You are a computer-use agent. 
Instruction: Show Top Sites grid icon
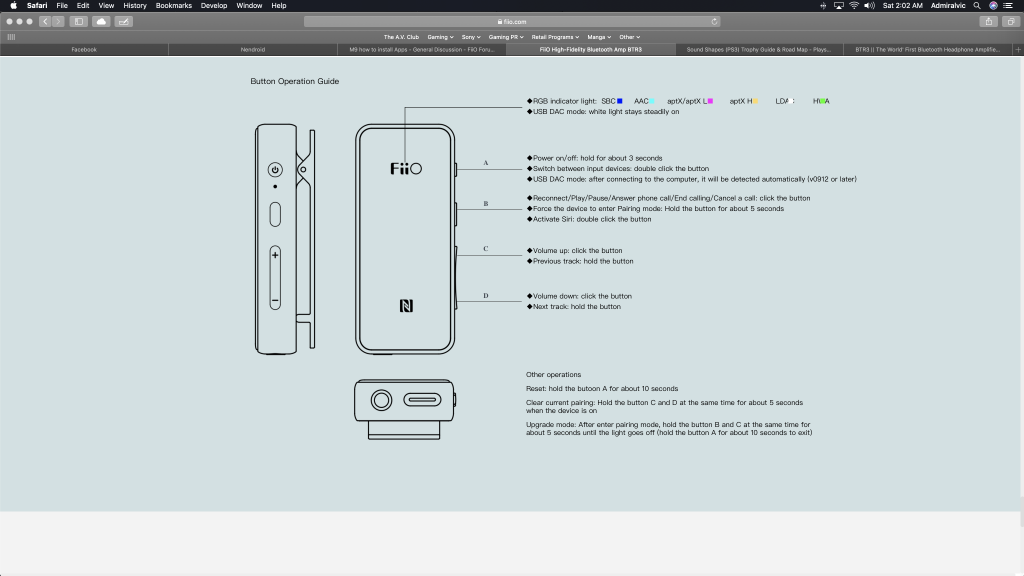point(11,37)
